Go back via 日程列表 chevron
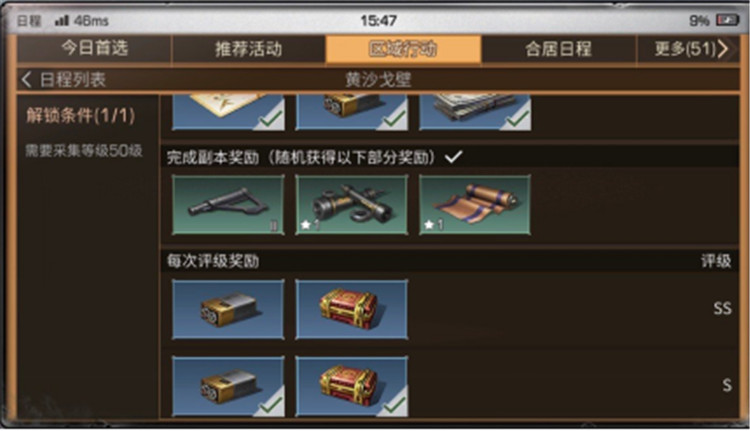The width and height of the screenshot is (750, 431). pos(27,80)
